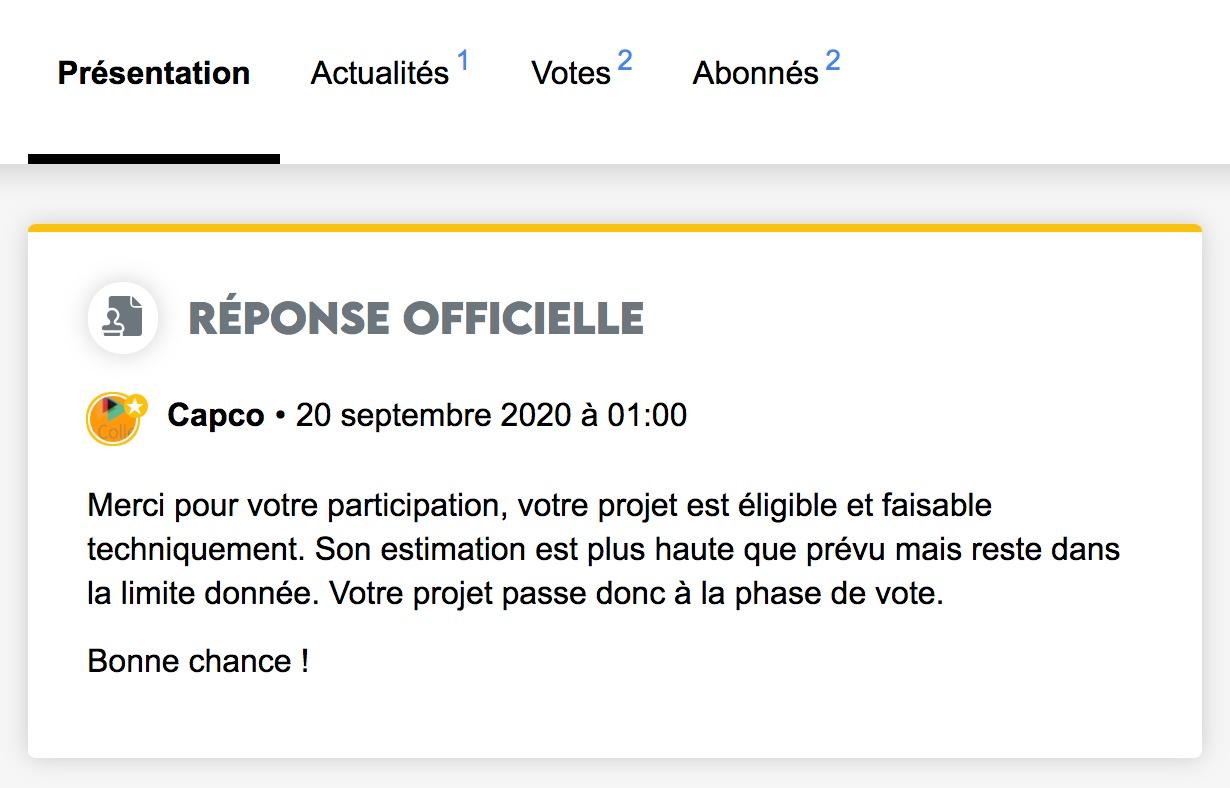Image resolution: width=1230 pixels, height=788 pixels.
Task: Click the star badge on Capco's avatar
Action: coord(137,405)
